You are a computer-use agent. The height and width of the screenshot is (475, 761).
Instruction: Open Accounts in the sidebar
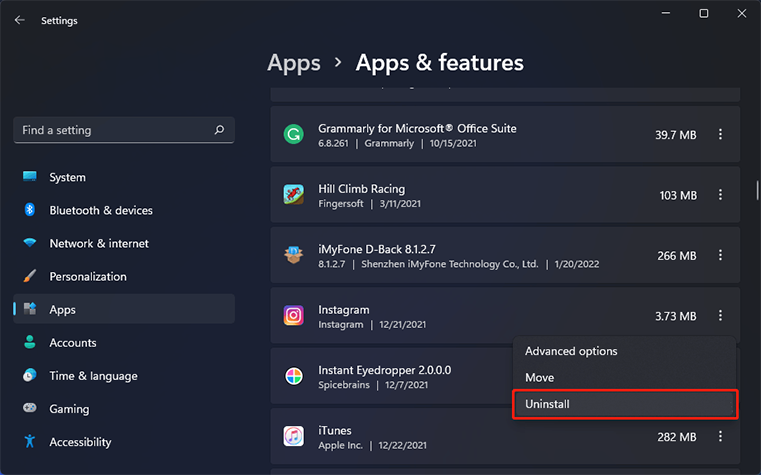pyautogui.click(x=124, y=343)
